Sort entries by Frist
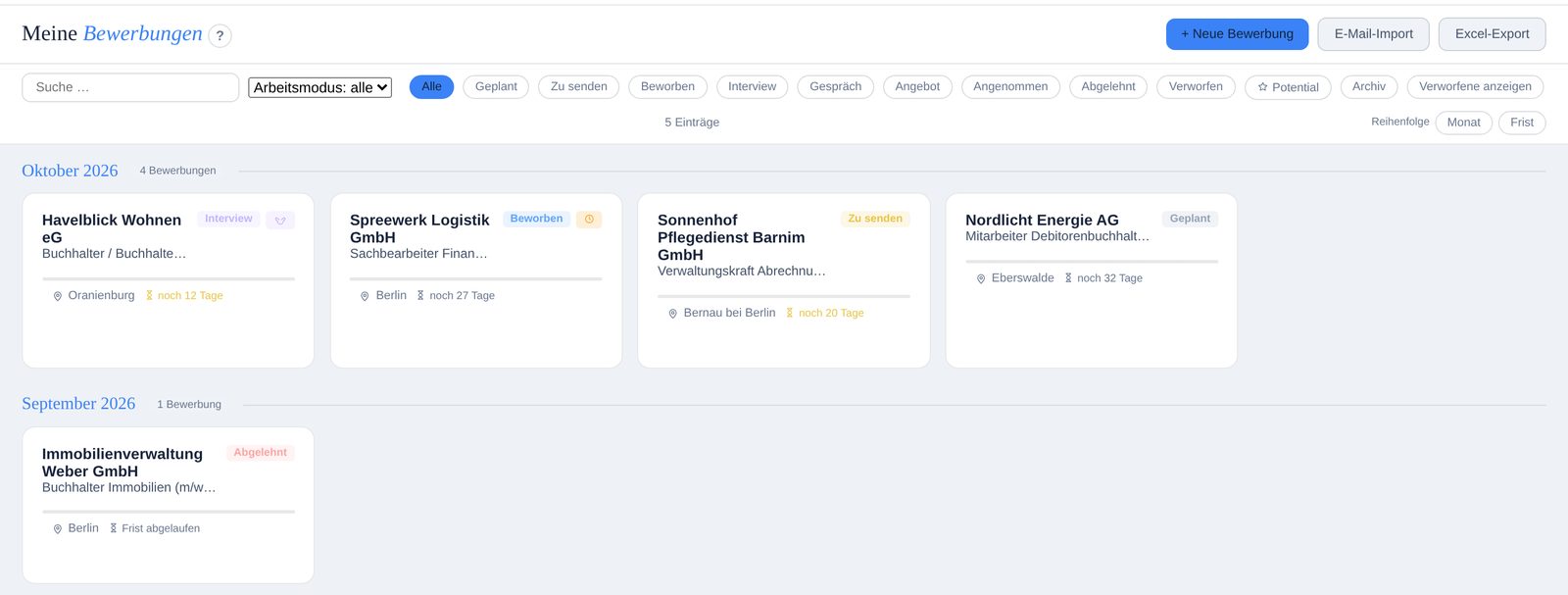The width and height of the screenshot is (1568, 595). pos(1521,123)
